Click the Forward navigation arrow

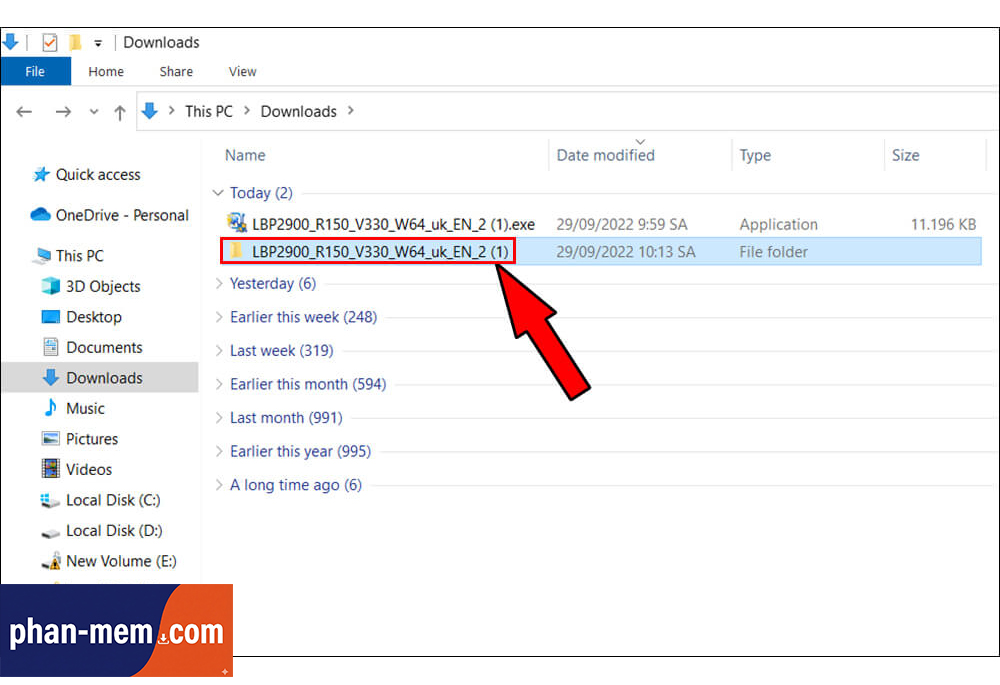click(62, 112)
